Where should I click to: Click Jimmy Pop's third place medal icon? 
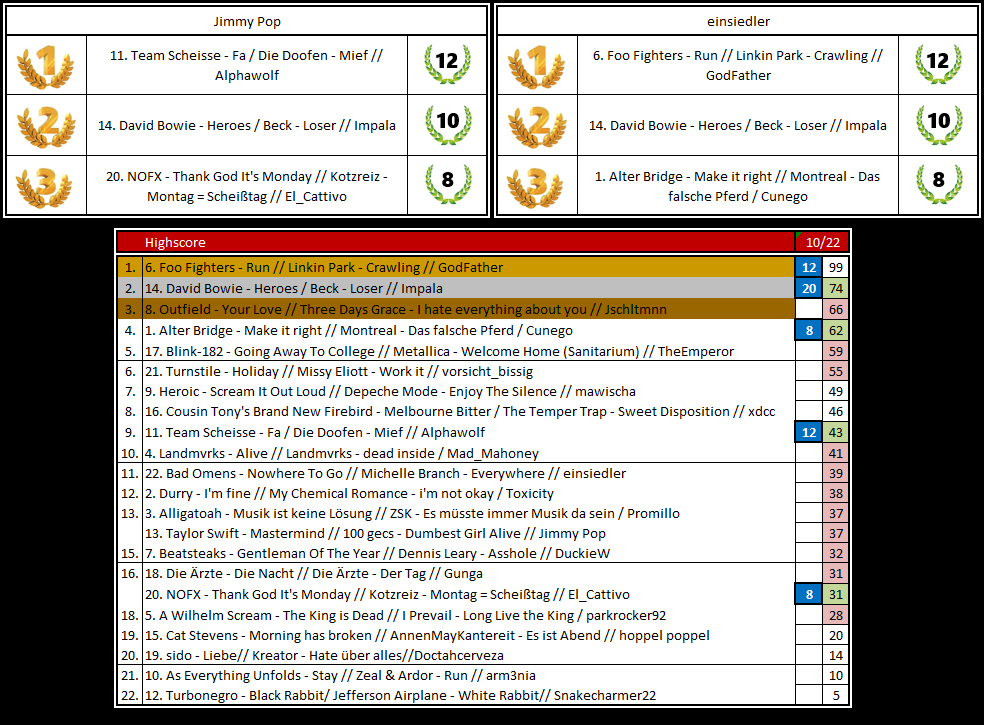coord(46,185)
